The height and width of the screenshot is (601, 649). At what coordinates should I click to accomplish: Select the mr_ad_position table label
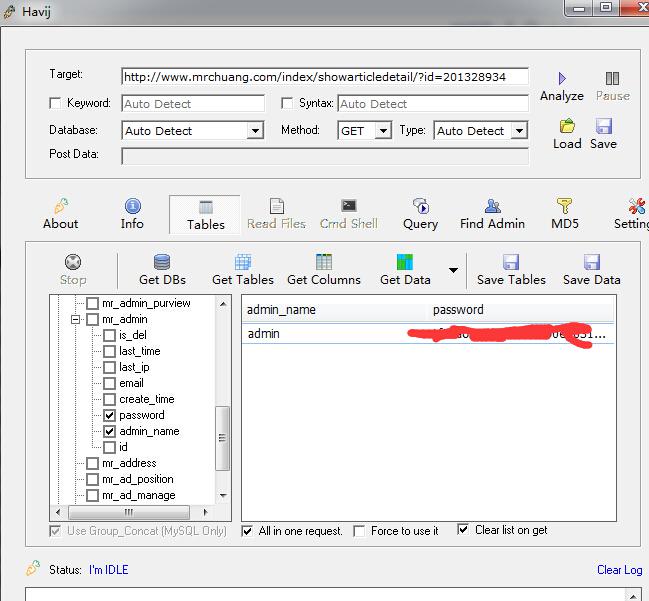[137, 479]
